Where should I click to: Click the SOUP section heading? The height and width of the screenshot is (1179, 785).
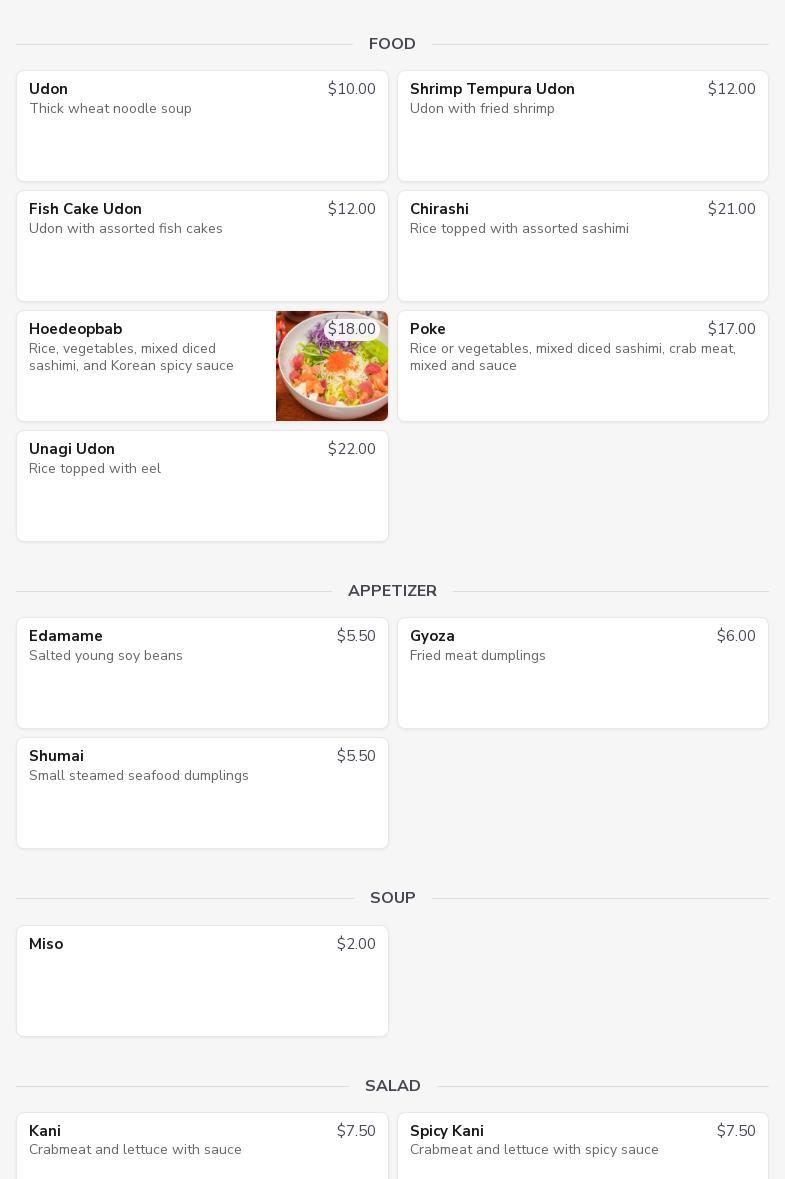click(392, 898)
